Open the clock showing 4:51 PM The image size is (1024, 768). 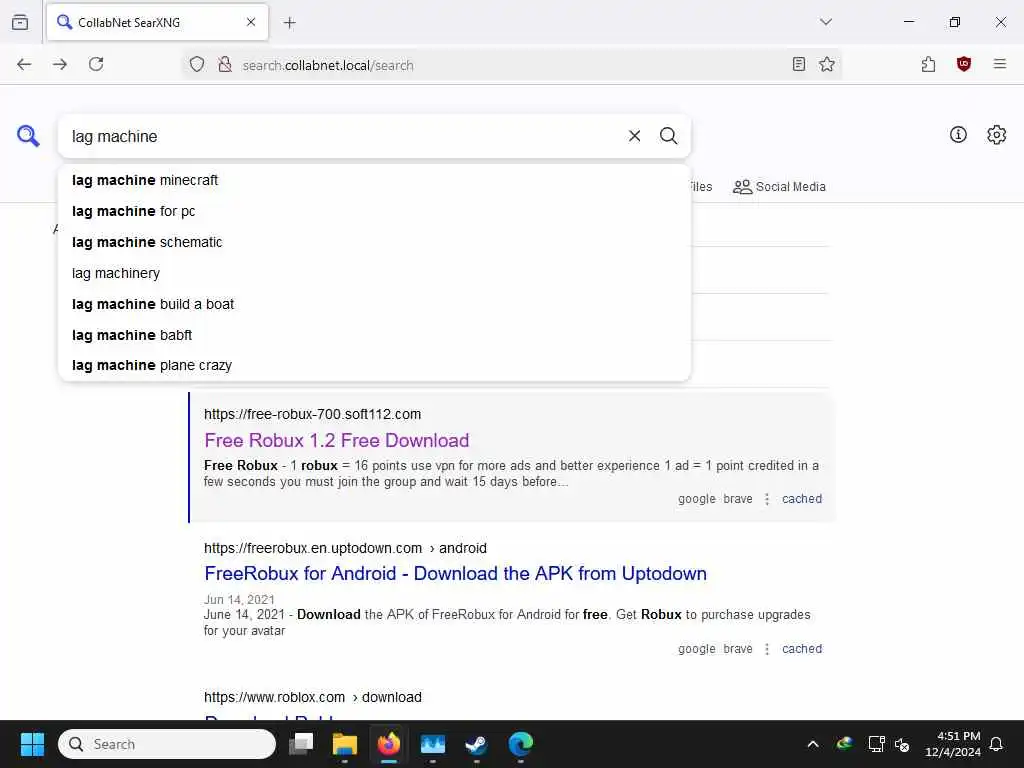point(953,744)
